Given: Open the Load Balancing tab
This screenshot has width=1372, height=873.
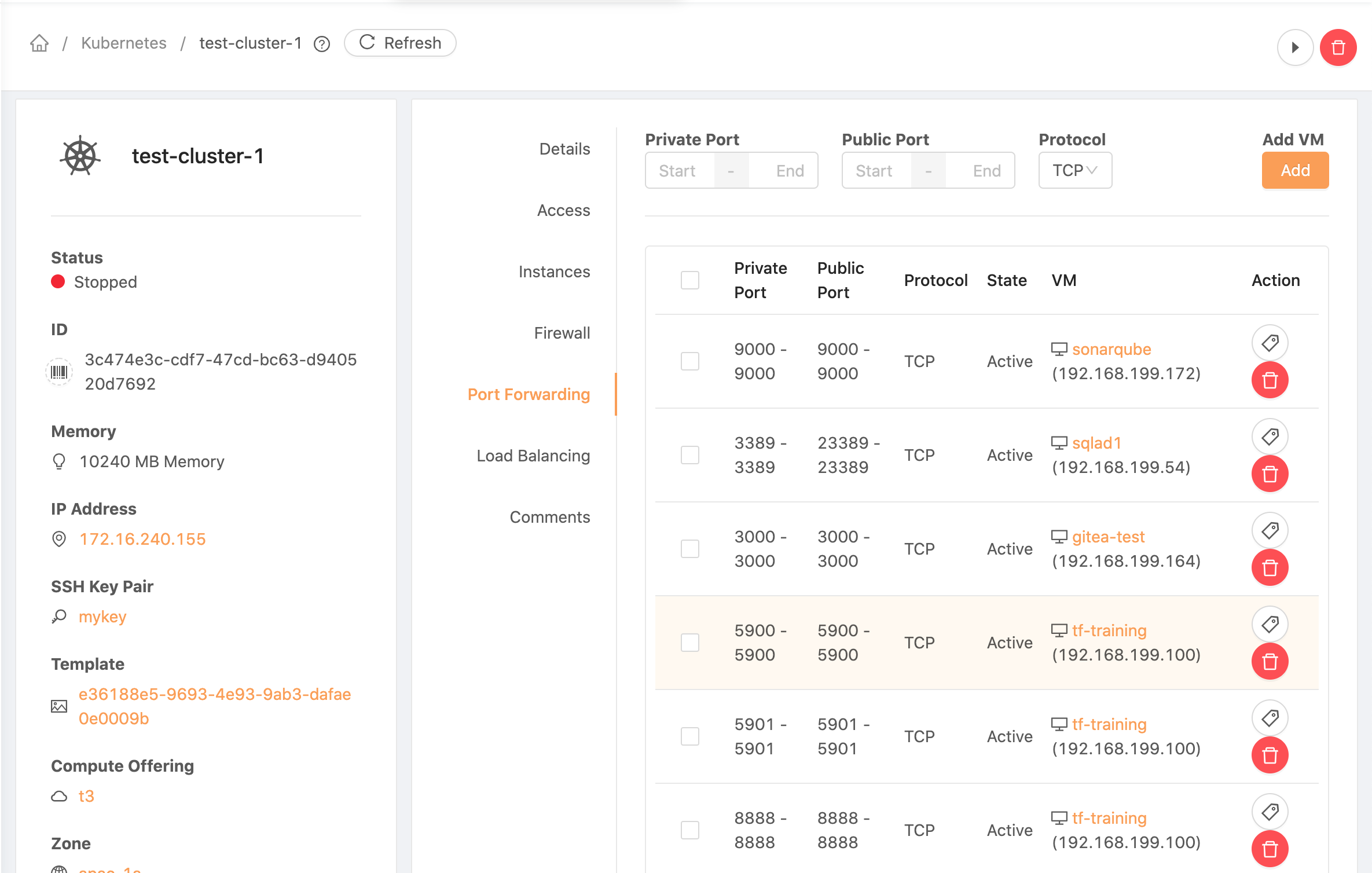Looking at the screenshot, I should pos(533,456).
